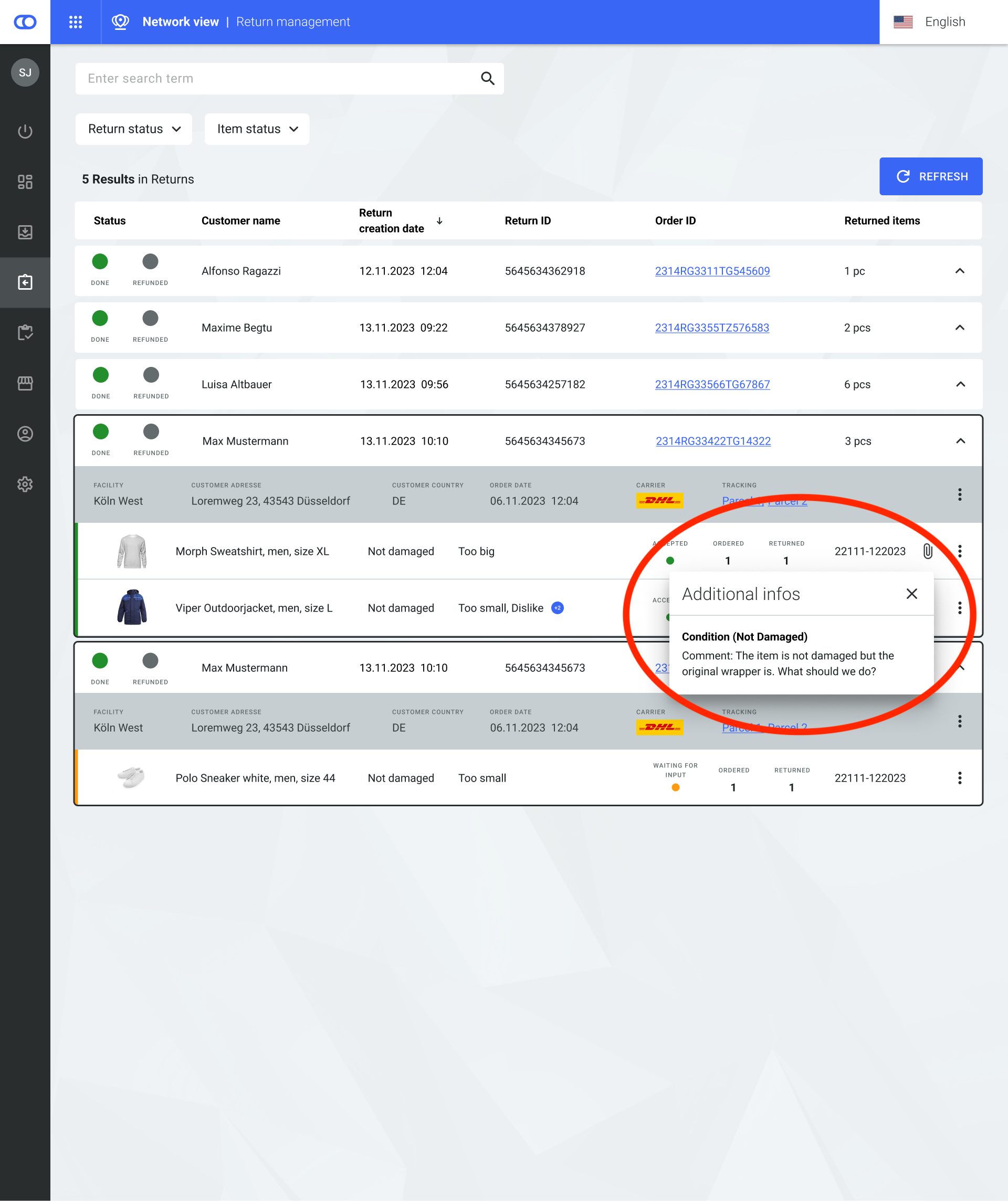Open the clipboard-check tasks icon in sidebar
Image resolution: width=1008 pixels, height=1201 pixels.
coord(25,332)
